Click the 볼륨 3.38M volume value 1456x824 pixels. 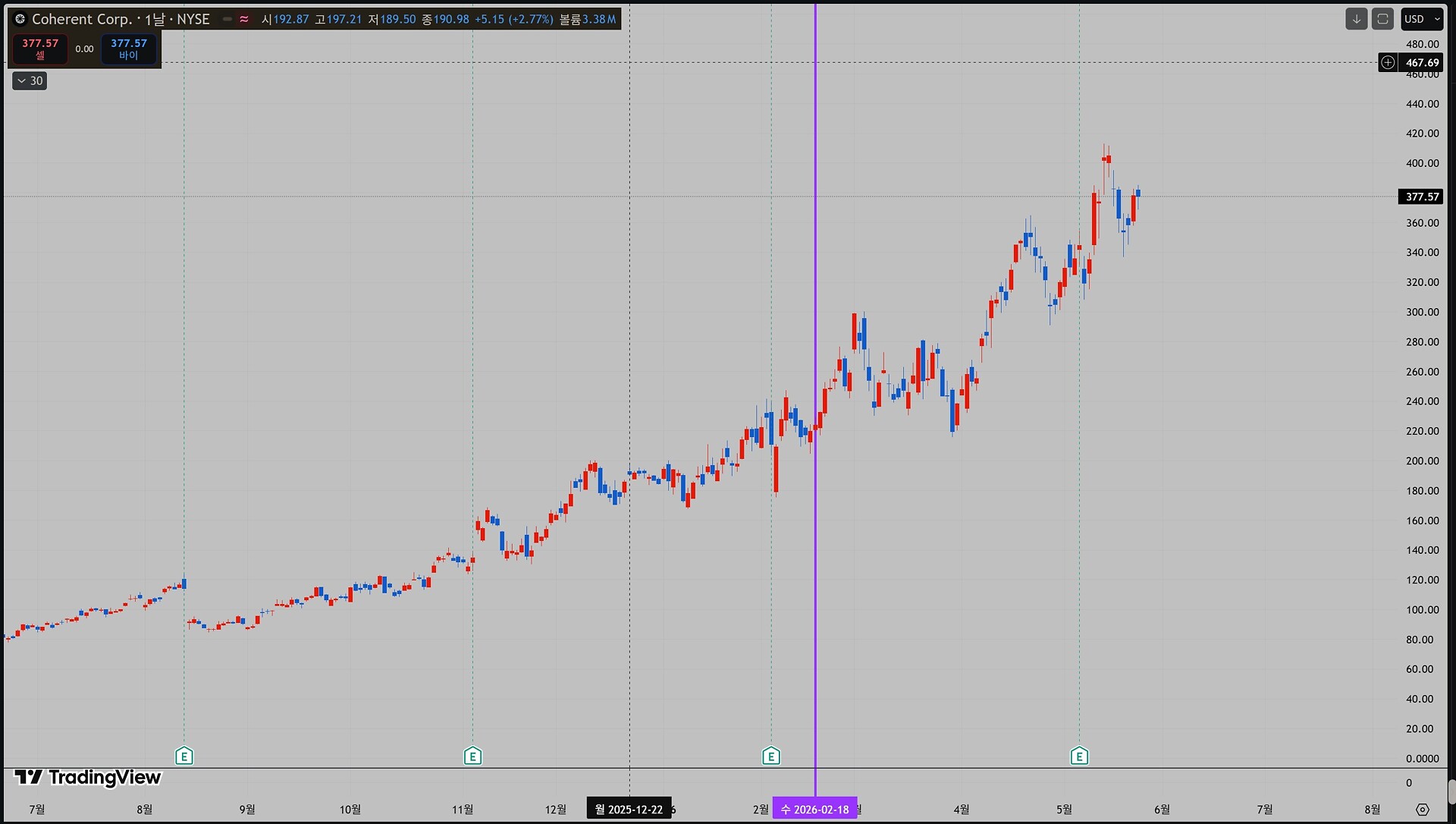588,19
